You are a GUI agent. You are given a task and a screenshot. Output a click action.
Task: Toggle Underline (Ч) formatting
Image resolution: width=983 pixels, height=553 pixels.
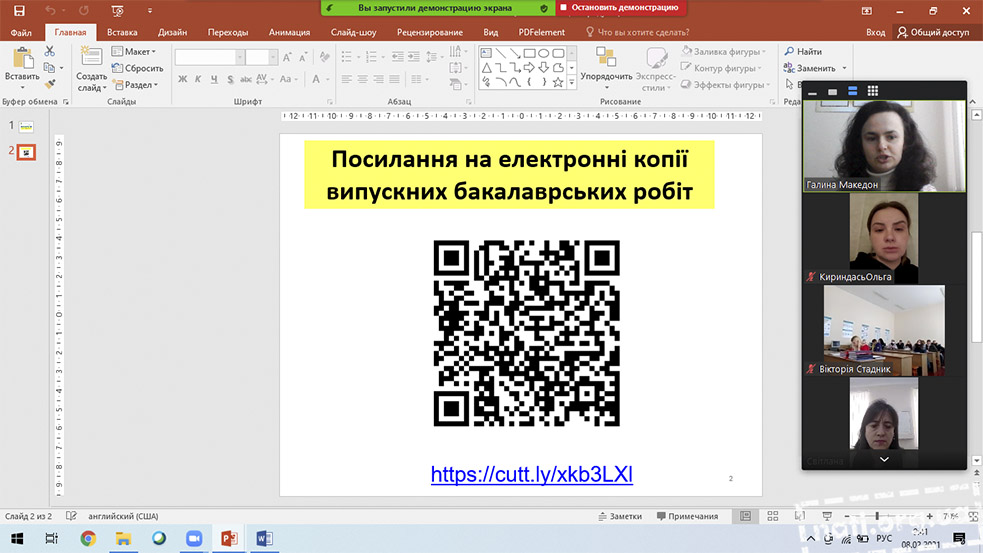(214, 80)
